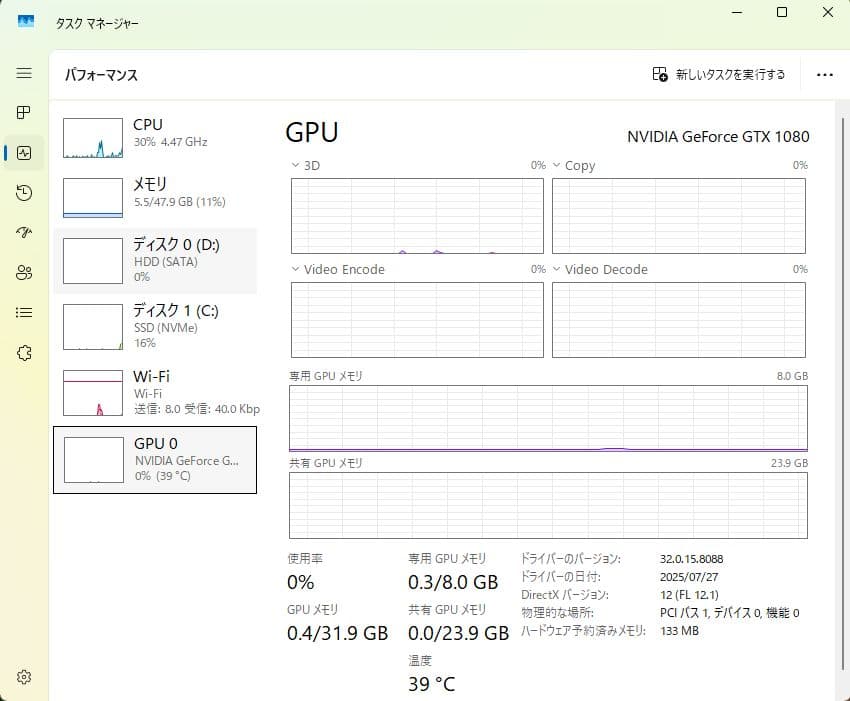The width and height of the screenshot is (850, 701).
Task: Click the 専用 GPU メモリ usage graph
Action: click(x=548, y=419)
